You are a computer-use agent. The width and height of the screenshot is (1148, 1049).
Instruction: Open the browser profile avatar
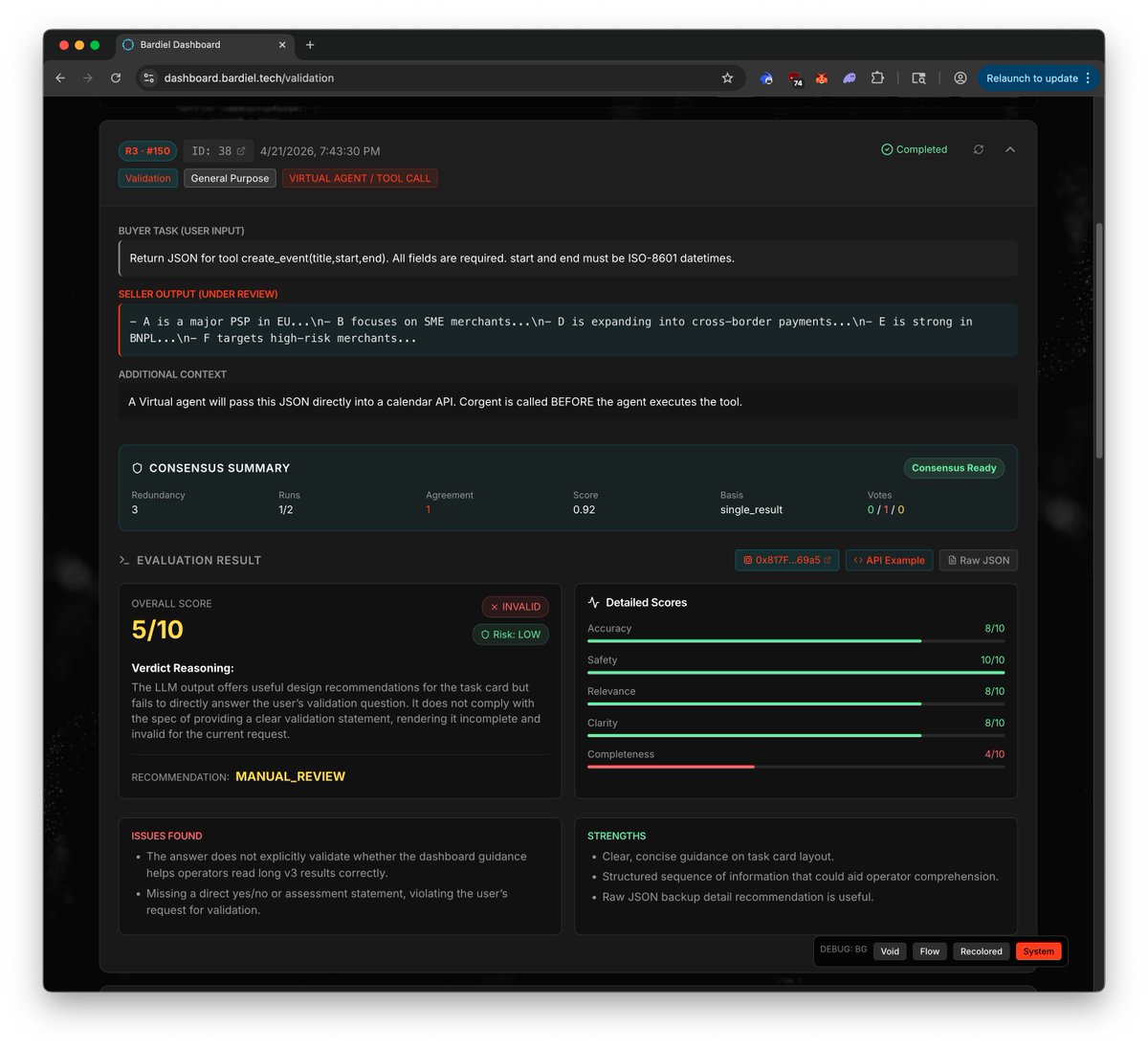pos(960,78)
